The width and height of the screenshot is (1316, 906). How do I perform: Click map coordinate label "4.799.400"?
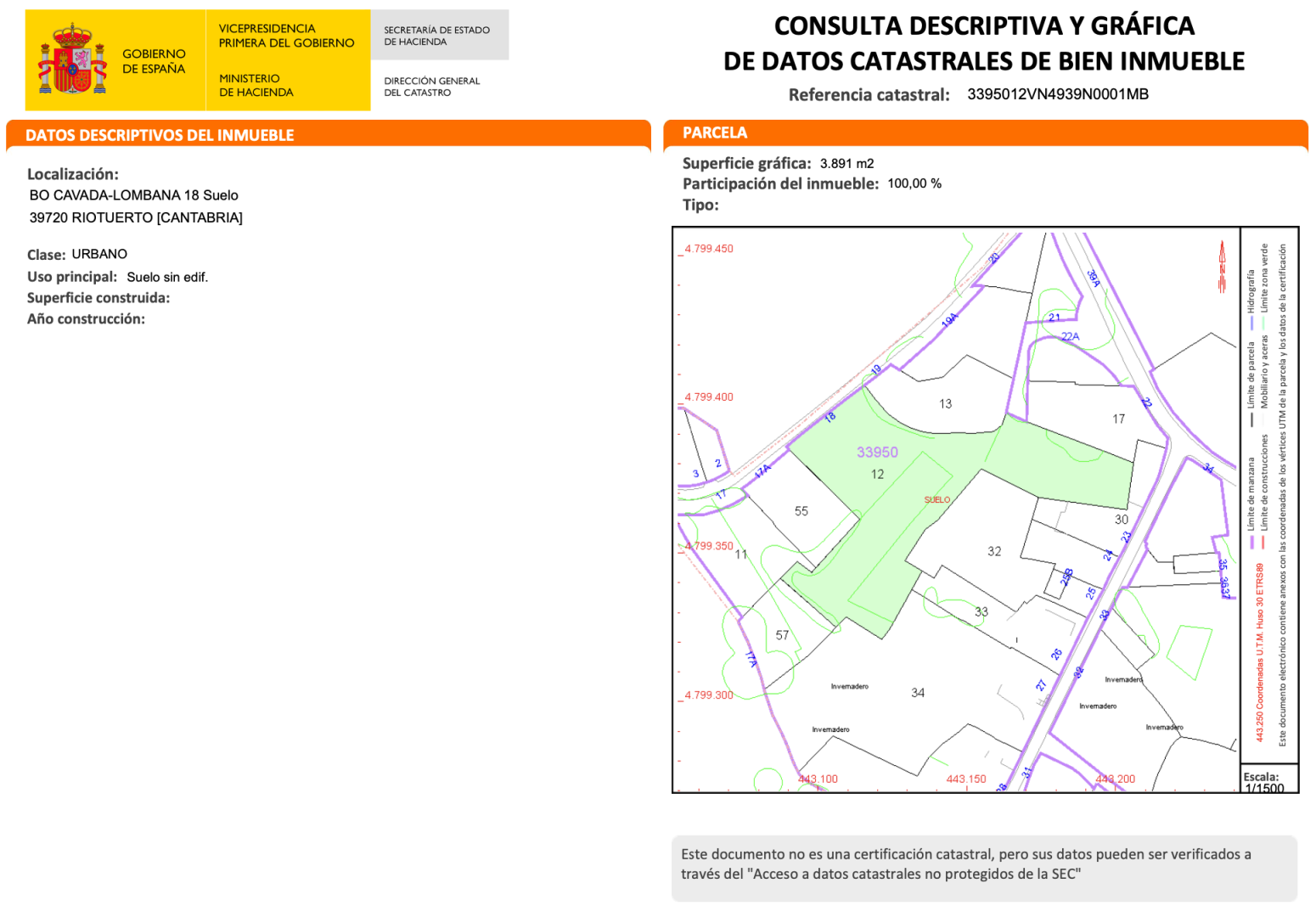pyautogui.click(x=709, y=397)
